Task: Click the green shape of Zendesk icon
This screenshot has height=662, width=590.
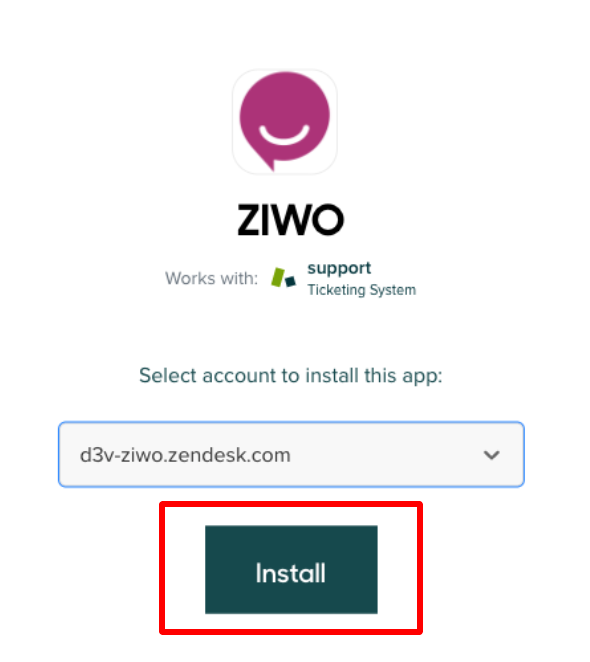Action: point(277,277)
